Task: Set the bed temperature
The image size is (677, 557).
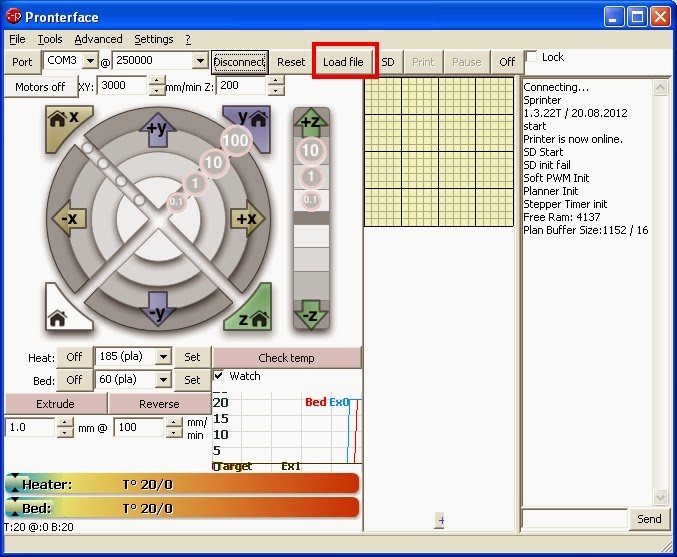Action: [192, 380]
